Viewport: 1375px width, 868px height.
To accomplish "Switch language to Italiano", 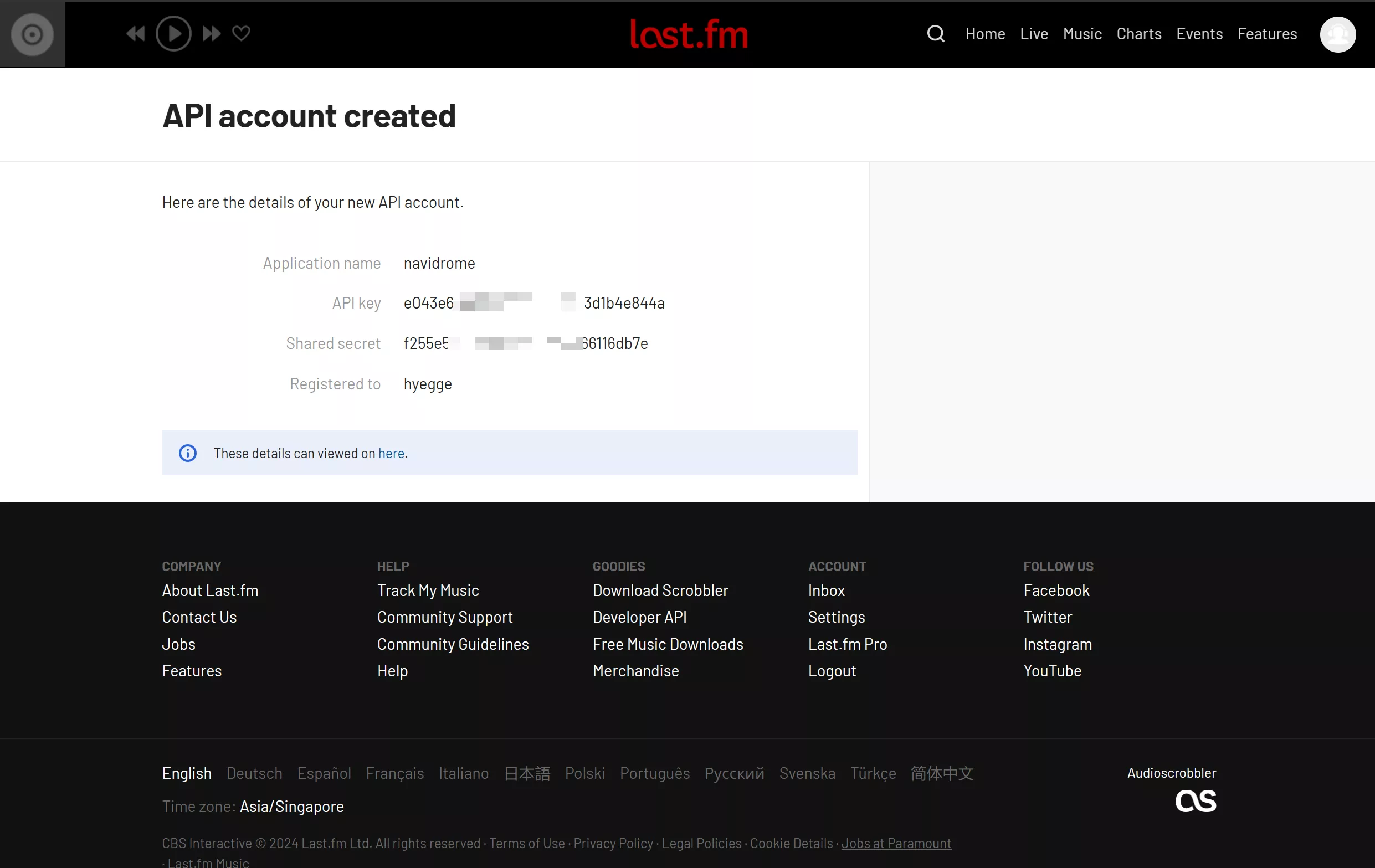I will click(464, 773).
